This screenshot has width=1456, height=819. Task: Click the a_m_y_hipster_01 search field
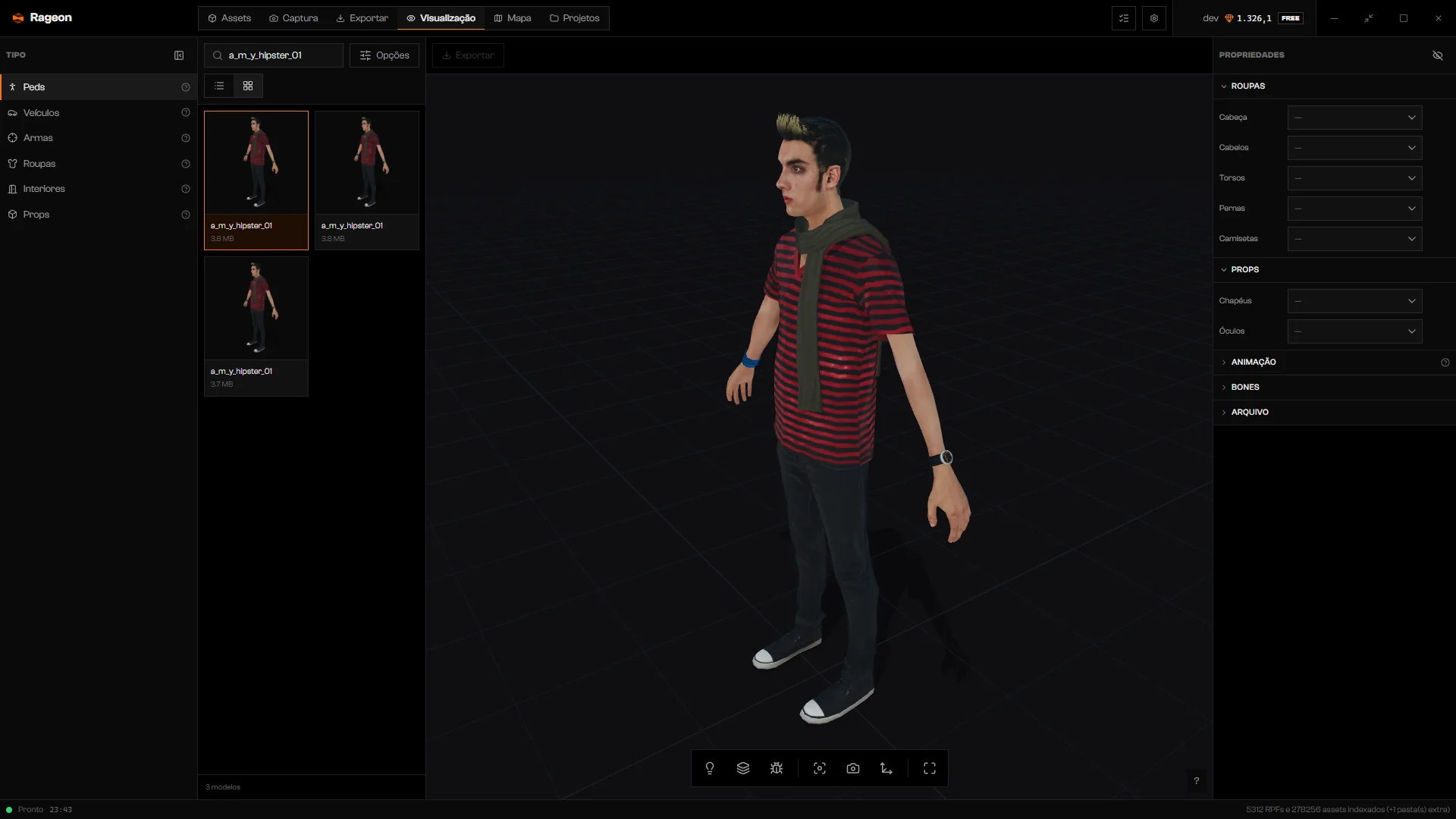click(x=274, y=55)
